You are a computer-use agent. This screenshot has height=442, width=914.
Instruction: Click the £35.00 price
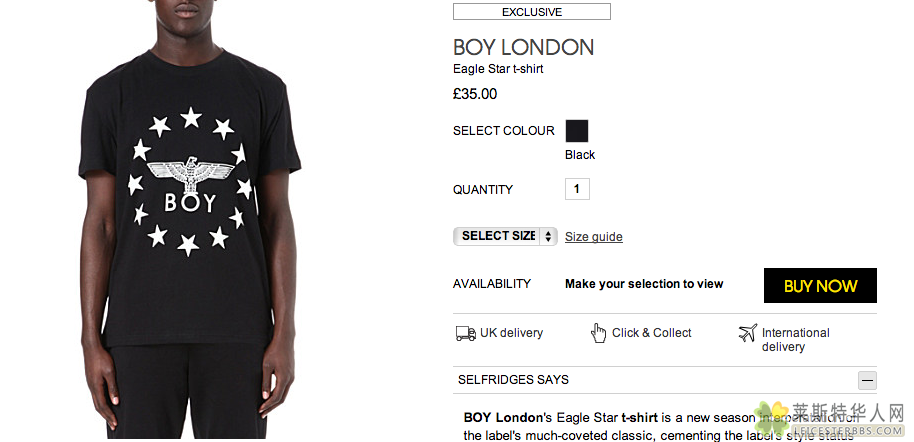coord(475,94)
